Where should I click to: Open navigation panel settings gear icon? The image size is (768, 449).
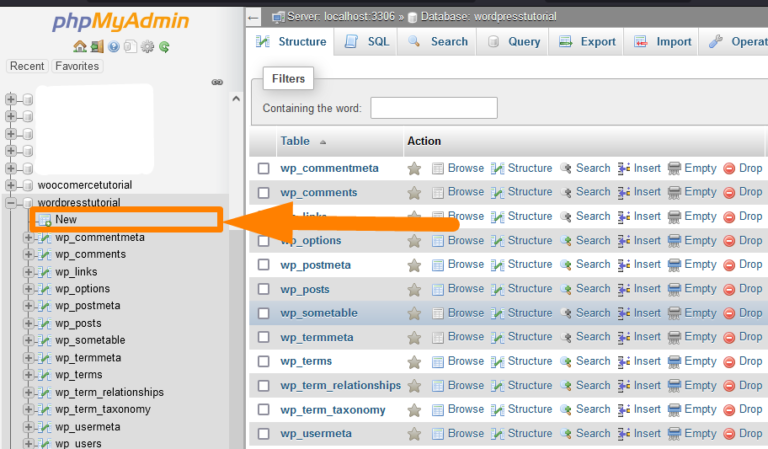pos(147,46)
